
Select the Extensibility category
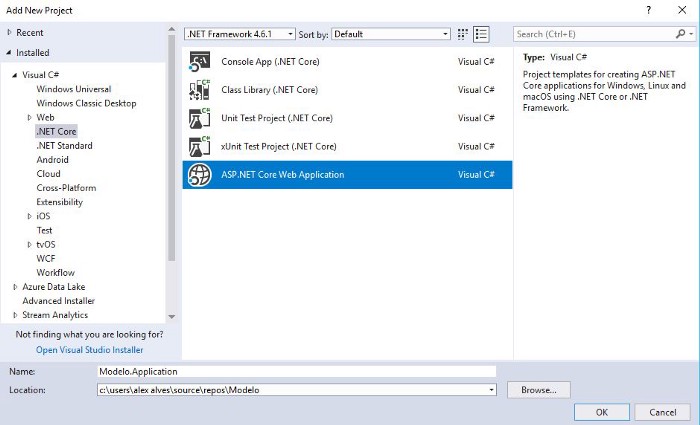59,202
